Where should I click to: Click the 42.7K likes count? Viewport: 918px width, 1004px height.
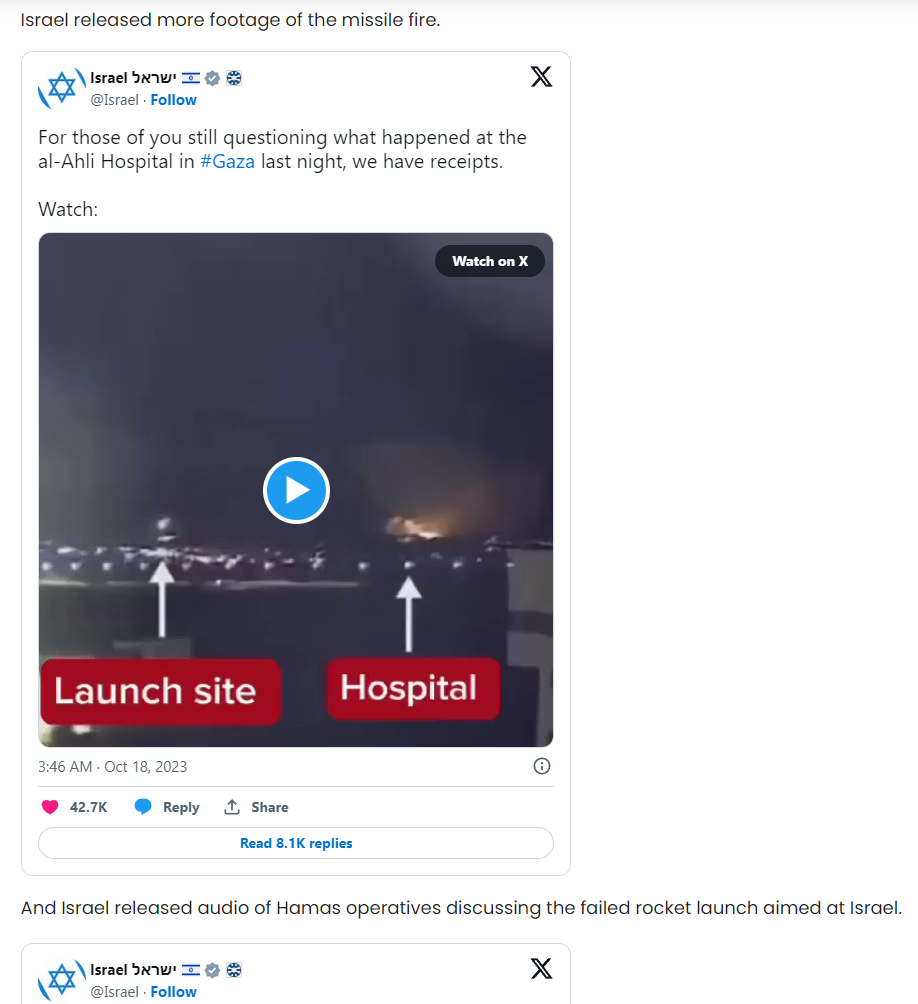point(88,807)
